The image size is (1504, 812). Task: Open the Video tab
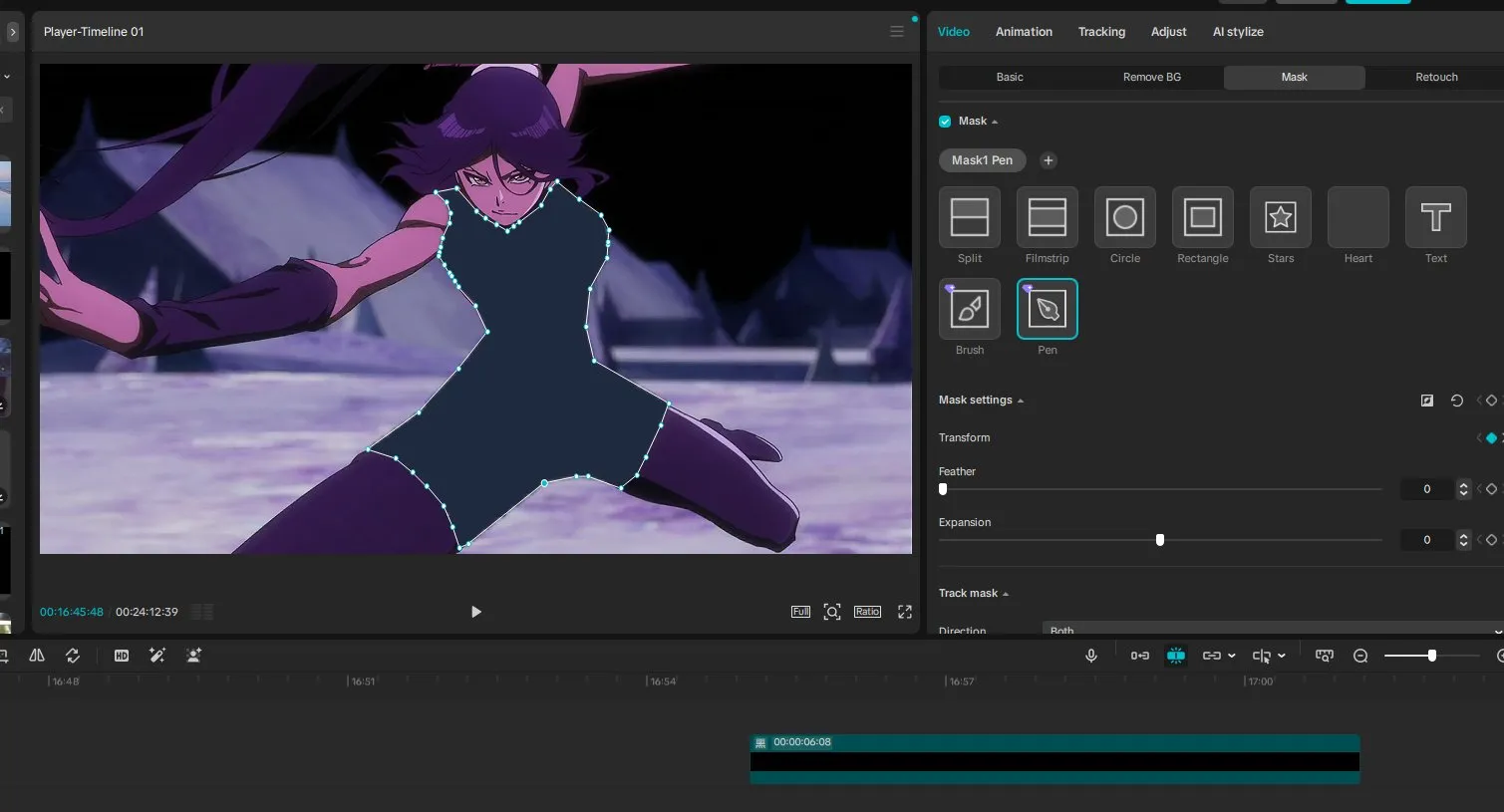click(x=954, y=32)
